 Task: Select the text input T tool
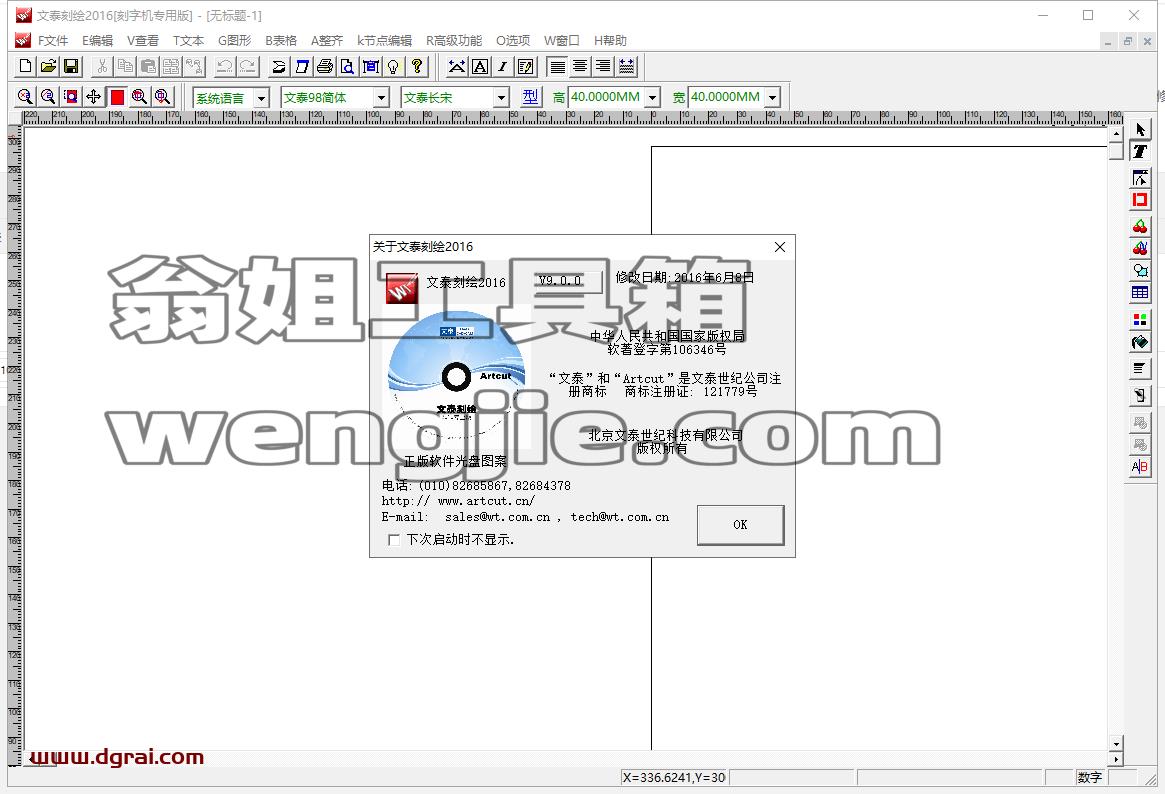tap(1140, 152)
